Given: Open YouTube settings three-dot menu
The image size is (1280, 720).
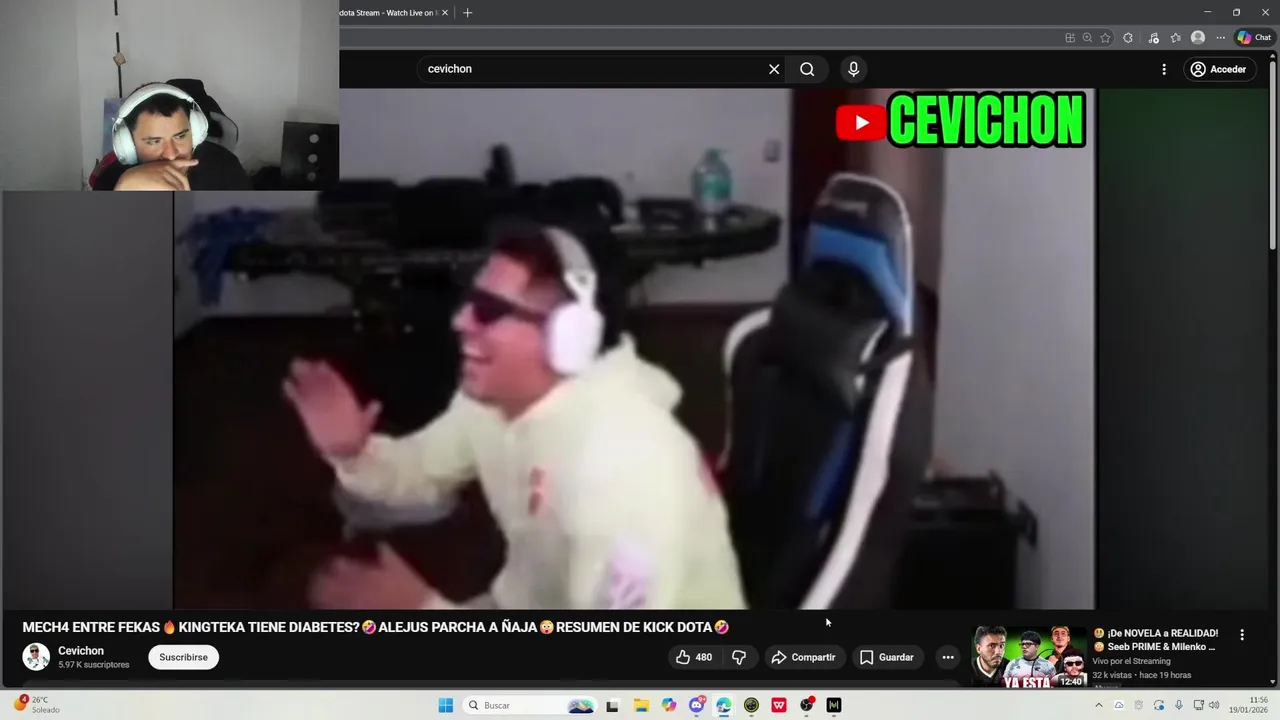Looking at the screenshot, I should (1163, 69).
